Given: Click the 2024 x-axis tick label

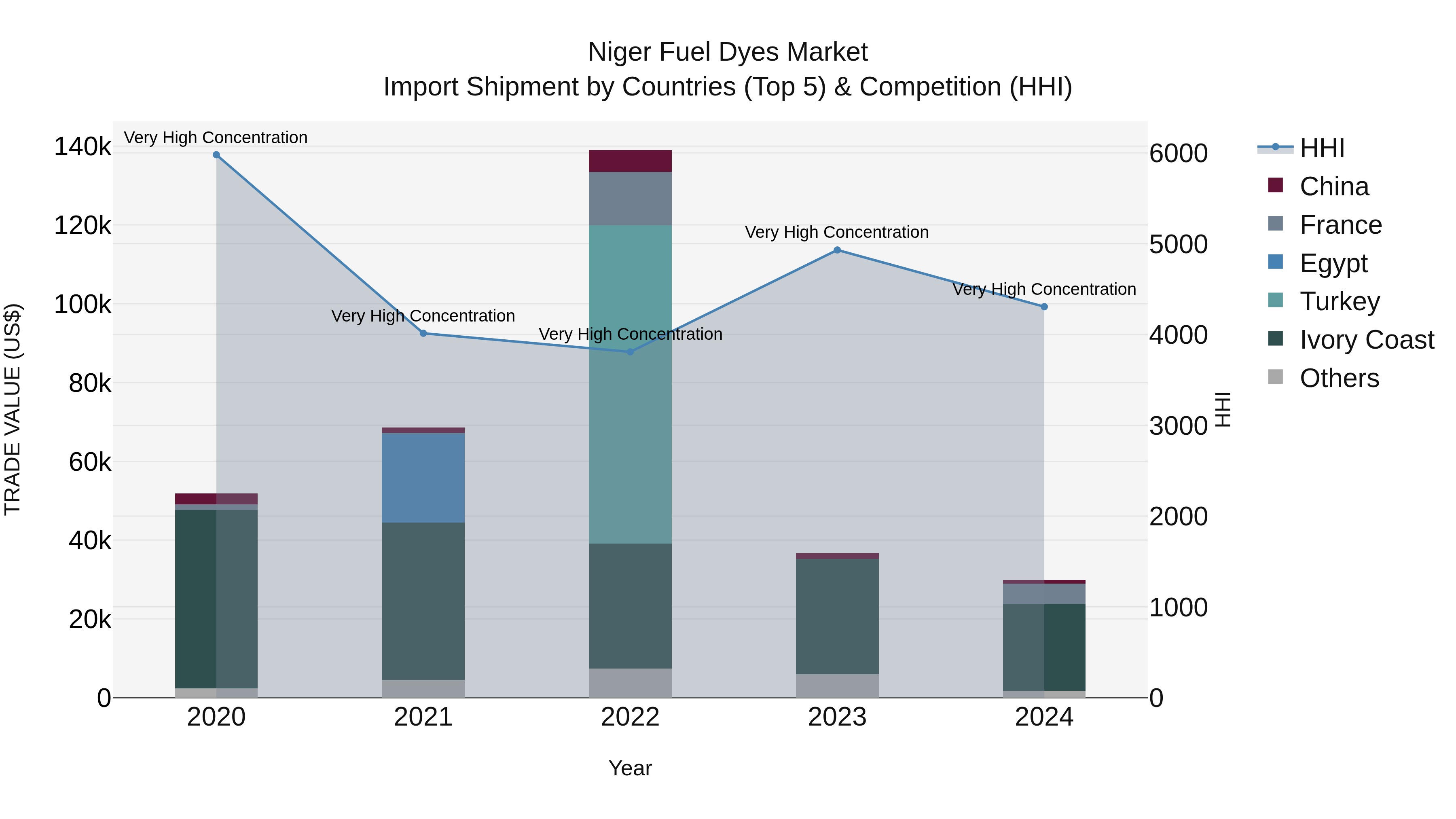Looking at the screenshot, I should (x=1045, y=717).
